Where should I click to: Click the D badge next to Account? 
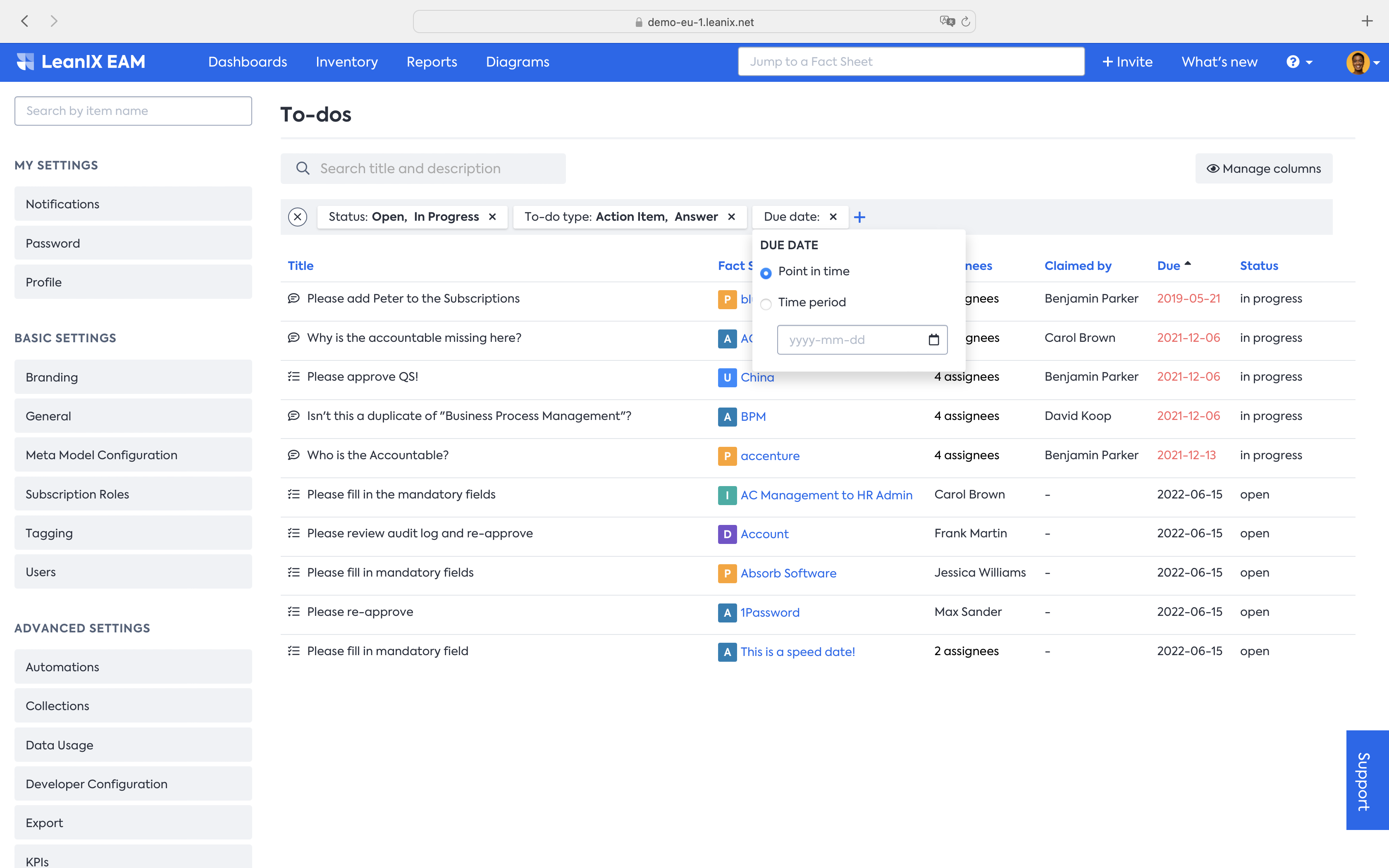click(x=727, y=534)
